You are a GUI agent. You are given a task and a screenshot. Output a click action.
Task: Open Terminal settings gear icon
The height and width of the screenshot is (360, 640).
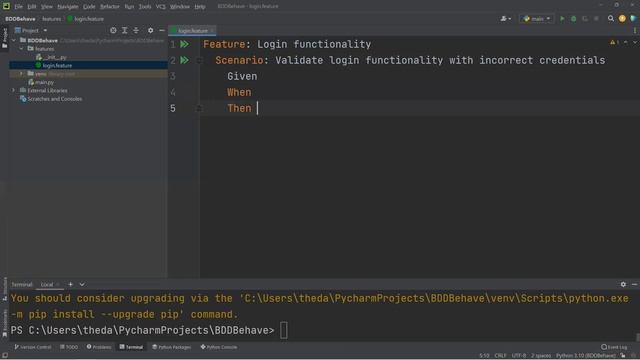pos(623,284)
